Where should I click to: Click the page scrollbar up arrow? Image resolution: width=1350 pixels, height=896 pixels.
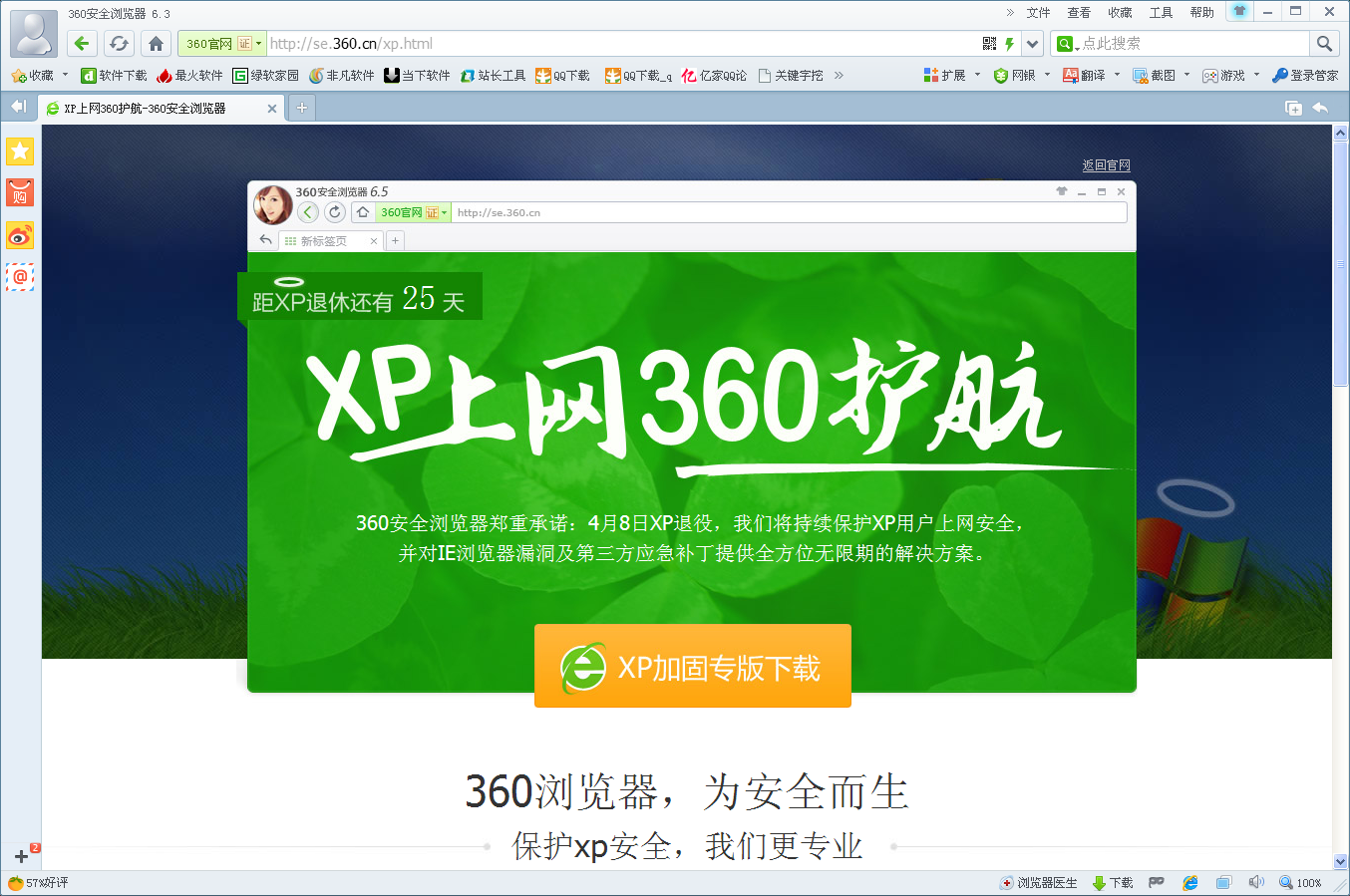coord(1341,134)
